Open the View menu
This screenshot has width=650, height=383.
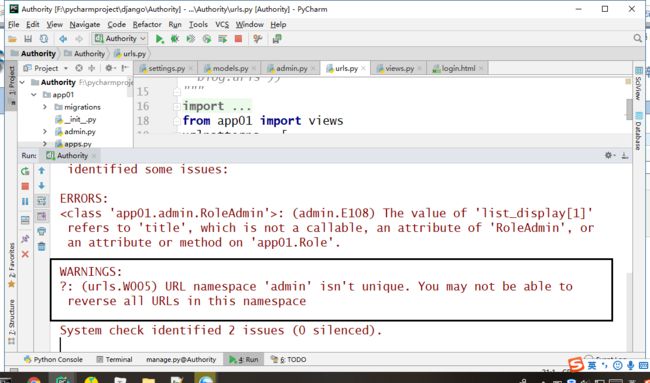tap(54, 24)
